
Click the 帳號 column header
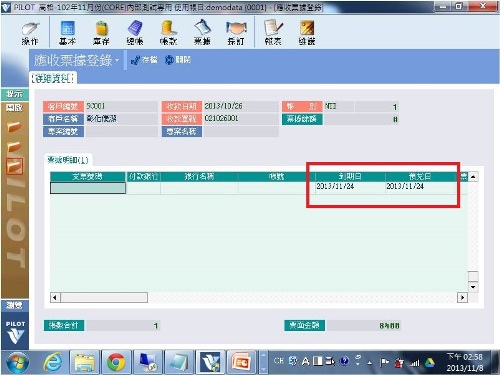(x=277, y=177)
